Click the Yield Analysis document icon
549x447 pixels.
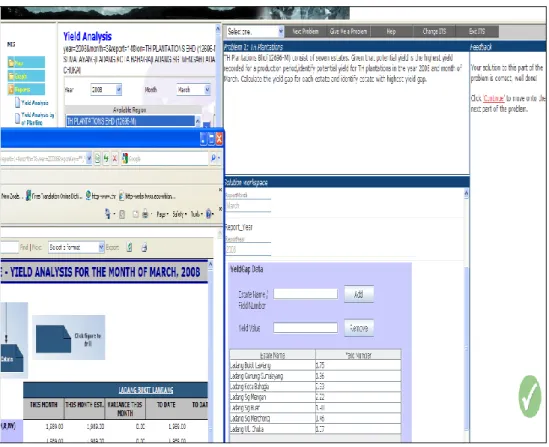(x=18, y=103)
